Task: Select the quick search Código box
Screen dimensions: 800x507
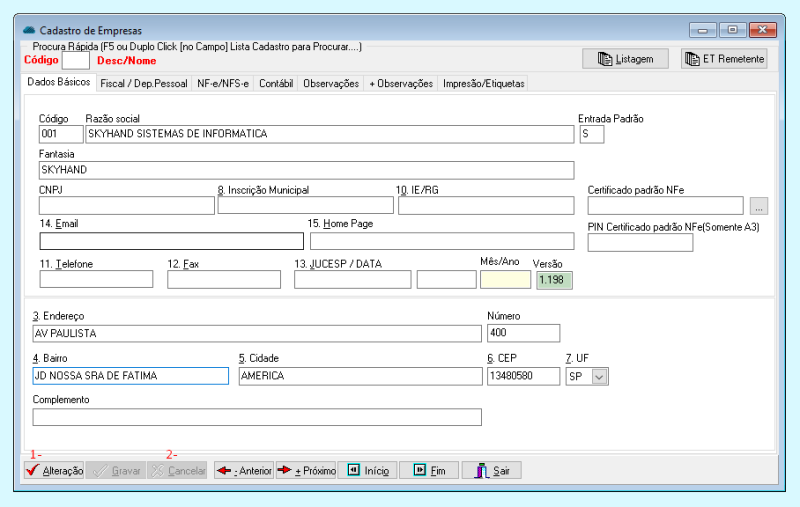Action: pos(75,60)
